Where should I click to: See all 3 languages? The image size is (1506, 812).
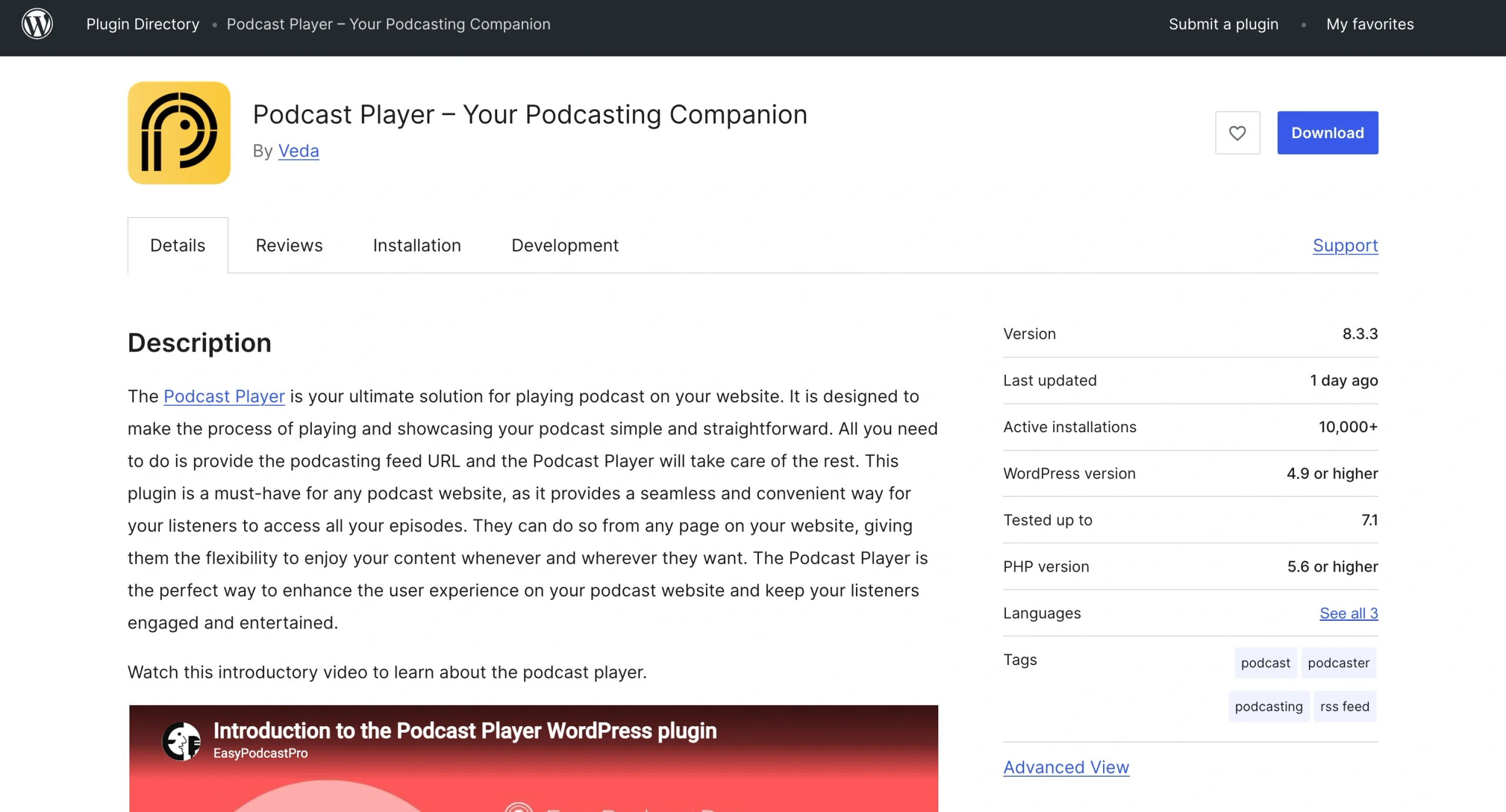coord(1349,613)
